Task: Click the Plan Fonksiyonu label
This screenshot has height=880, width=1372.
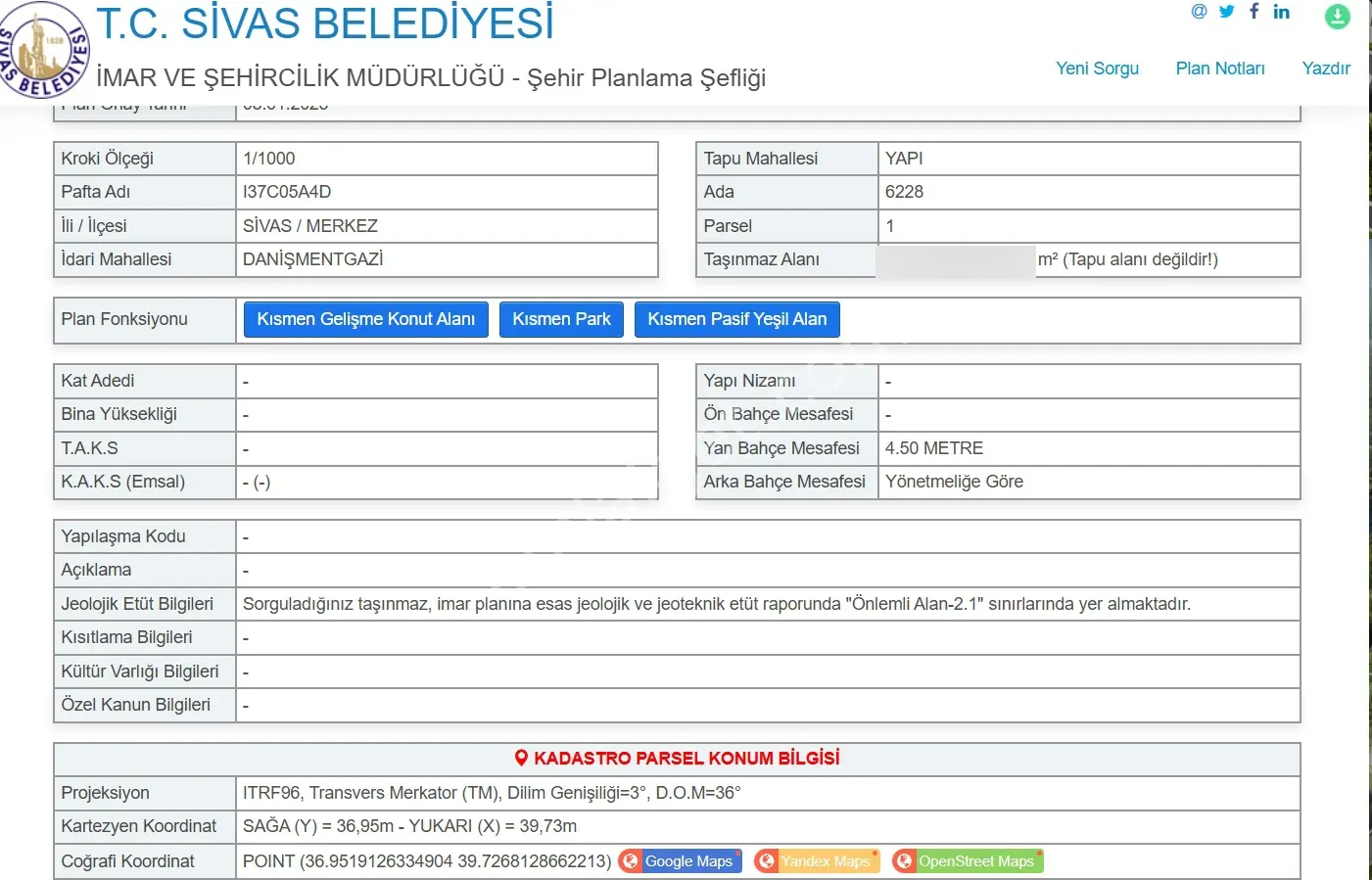Action: 124,319
